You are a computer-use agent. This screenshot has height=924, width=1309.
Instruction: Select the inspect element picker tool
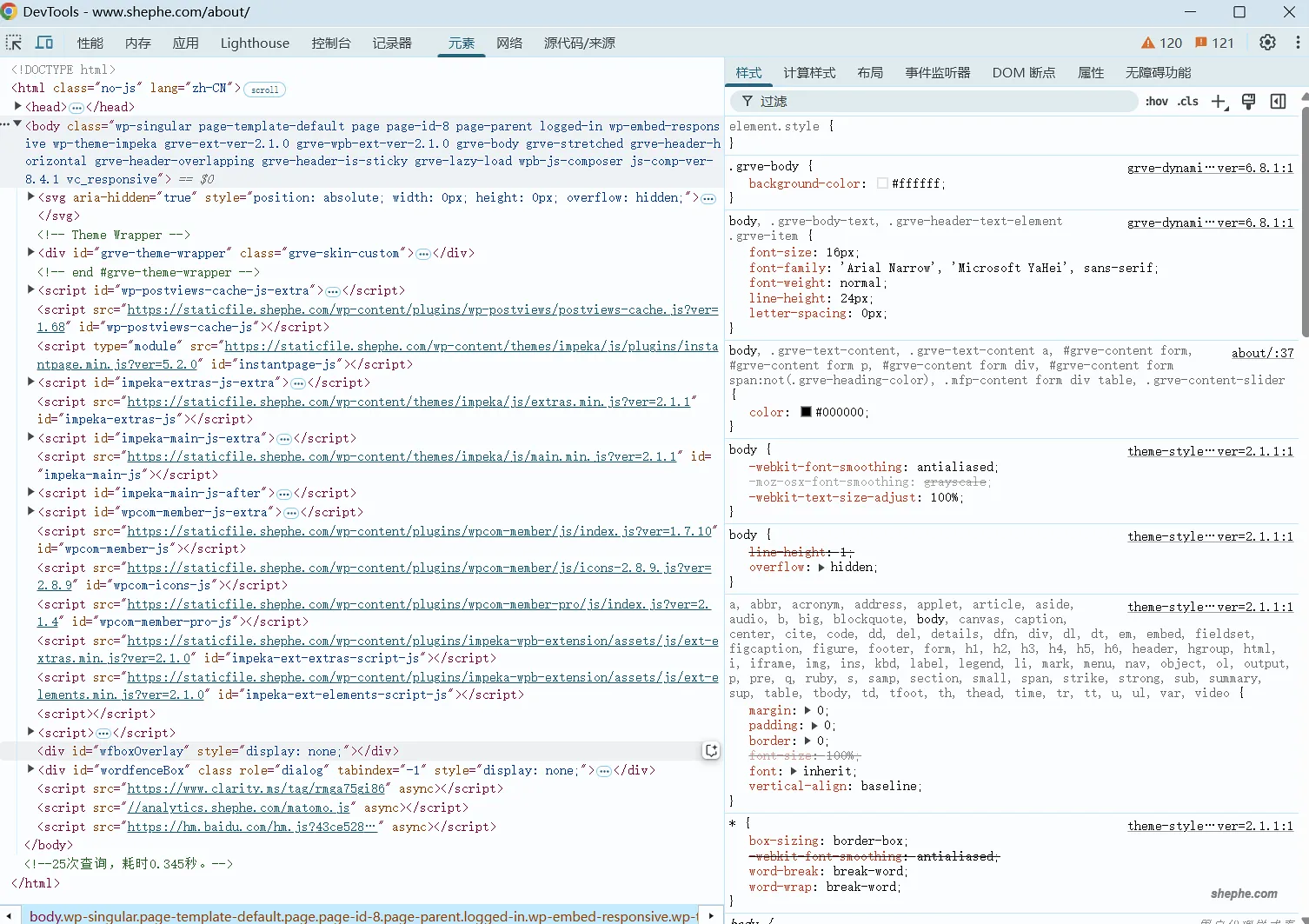coord(13,42)
